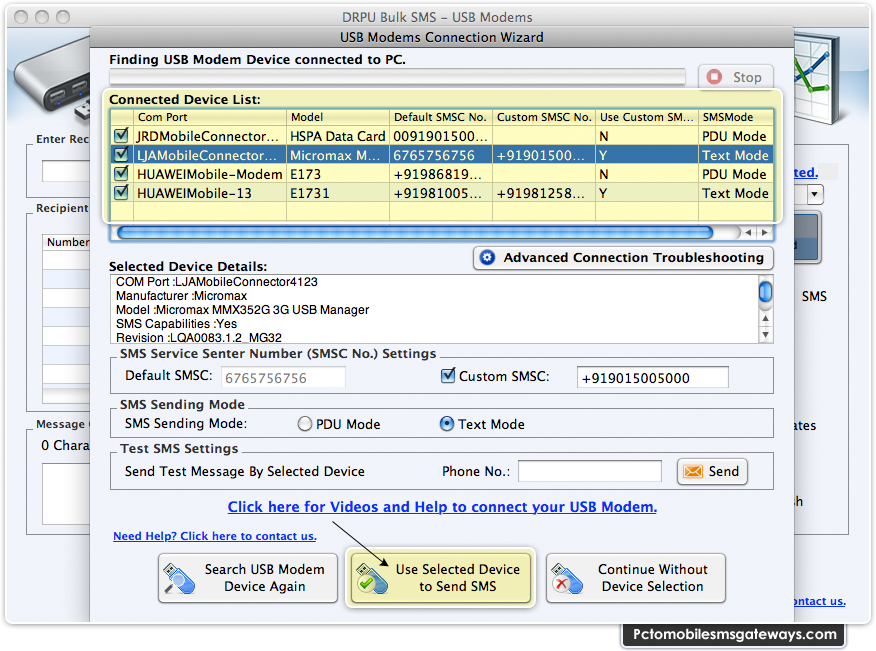This screenshot has width=876, height=651.
Task: Click the E173 model cell
Action: pyautogui.click(x=338, y=174)
